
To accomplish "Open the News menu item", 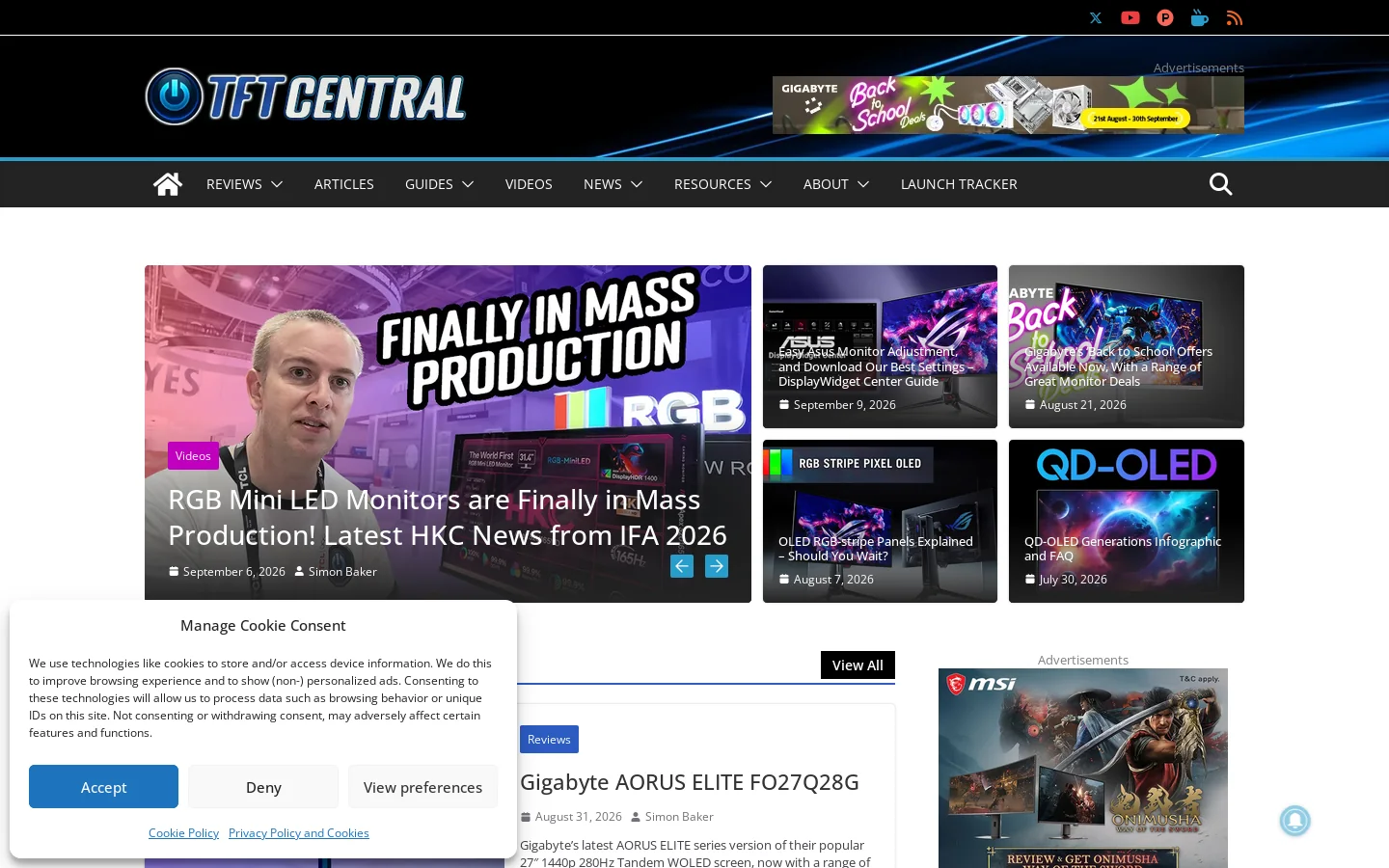I will click(603, 184).
